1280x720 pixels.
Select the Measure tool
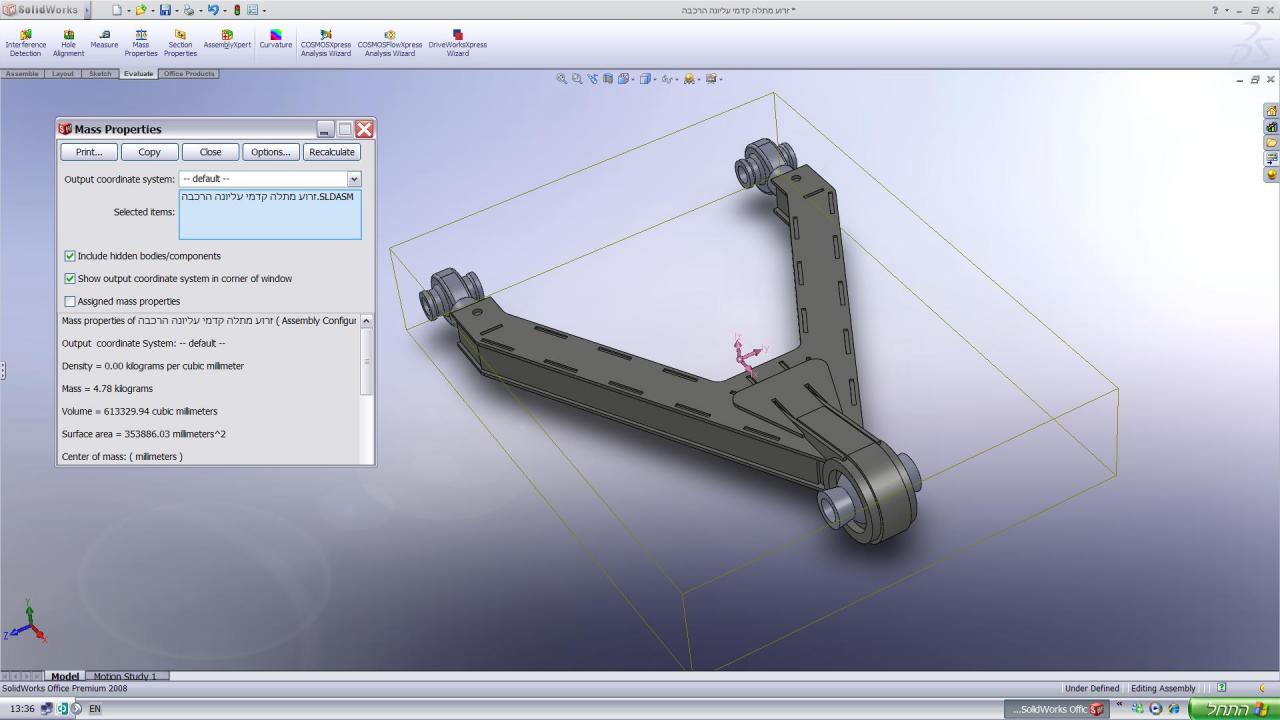(104, 40)
